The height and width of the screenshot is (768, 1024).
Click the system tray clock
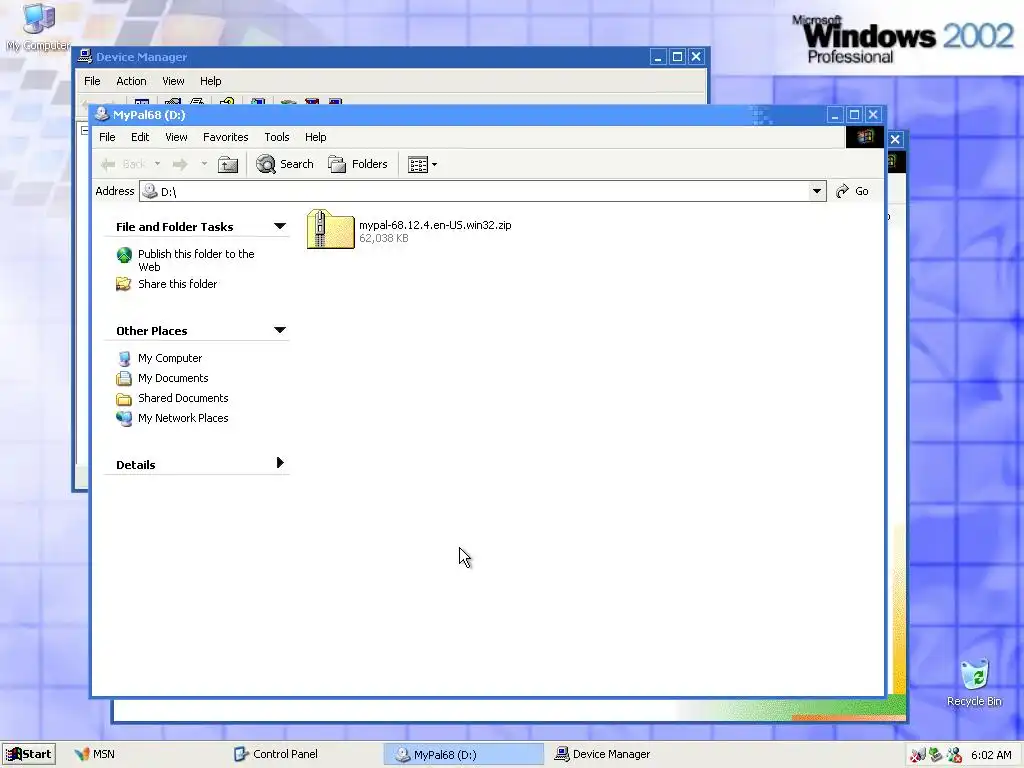[x=991, y=755]
